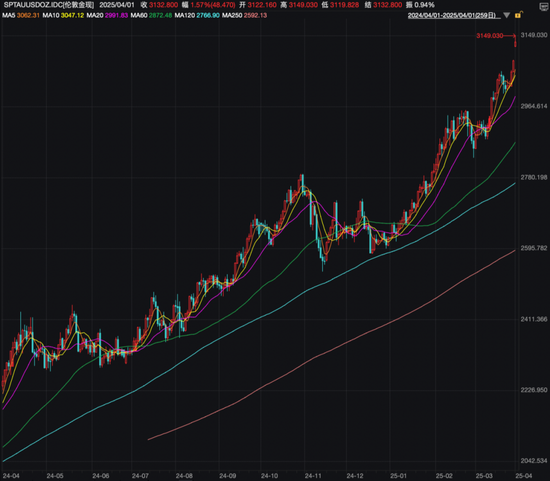This screenshot has height=481, width=550.
Task: Open the display panel icon at top-right corner
Action: click(x=544, y=6)
